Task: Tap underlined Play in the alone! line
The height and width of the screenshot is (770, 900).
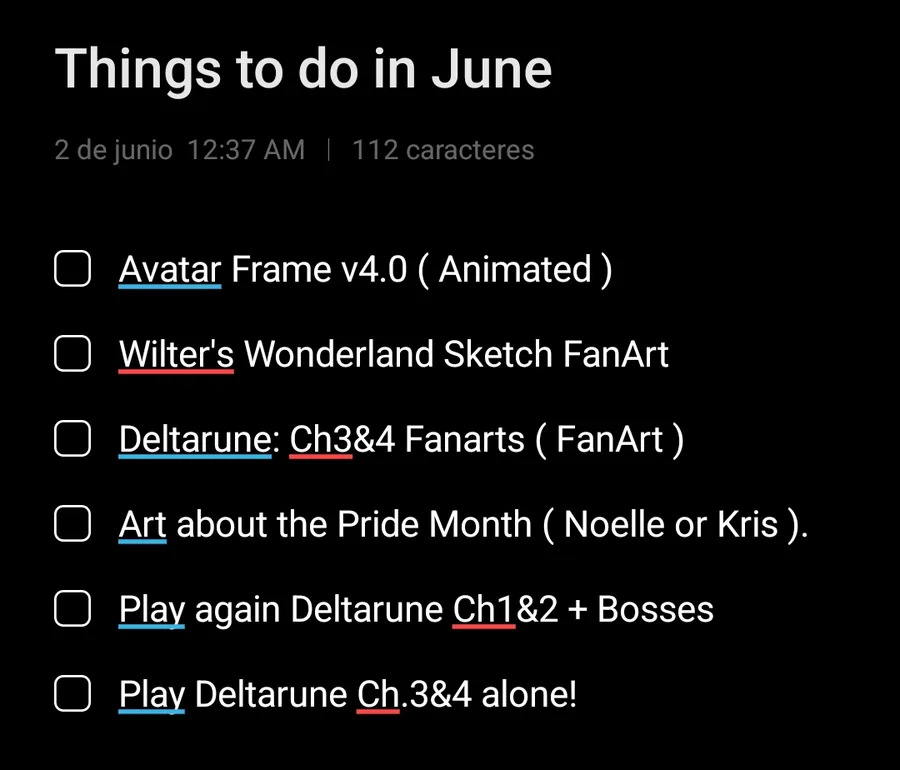Action: pyautogui.click(x=152, y=695)
